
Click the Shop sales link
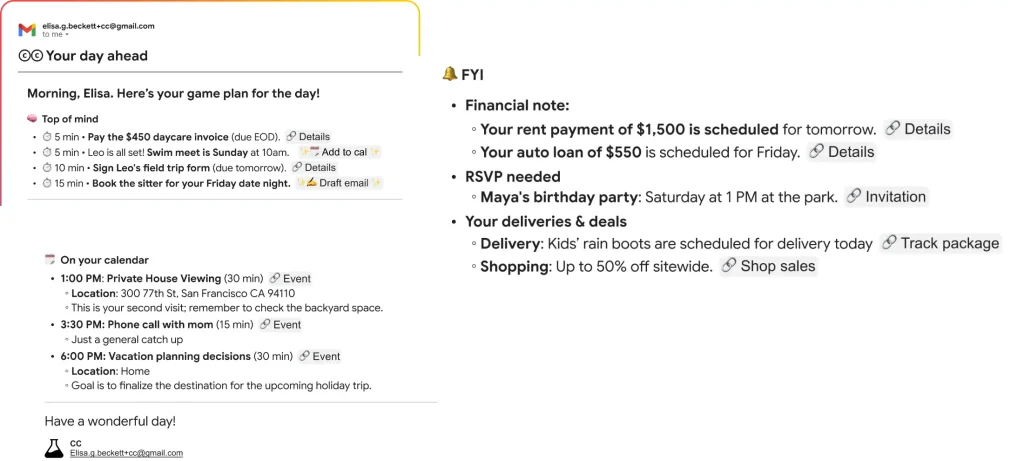pos(768,266)
